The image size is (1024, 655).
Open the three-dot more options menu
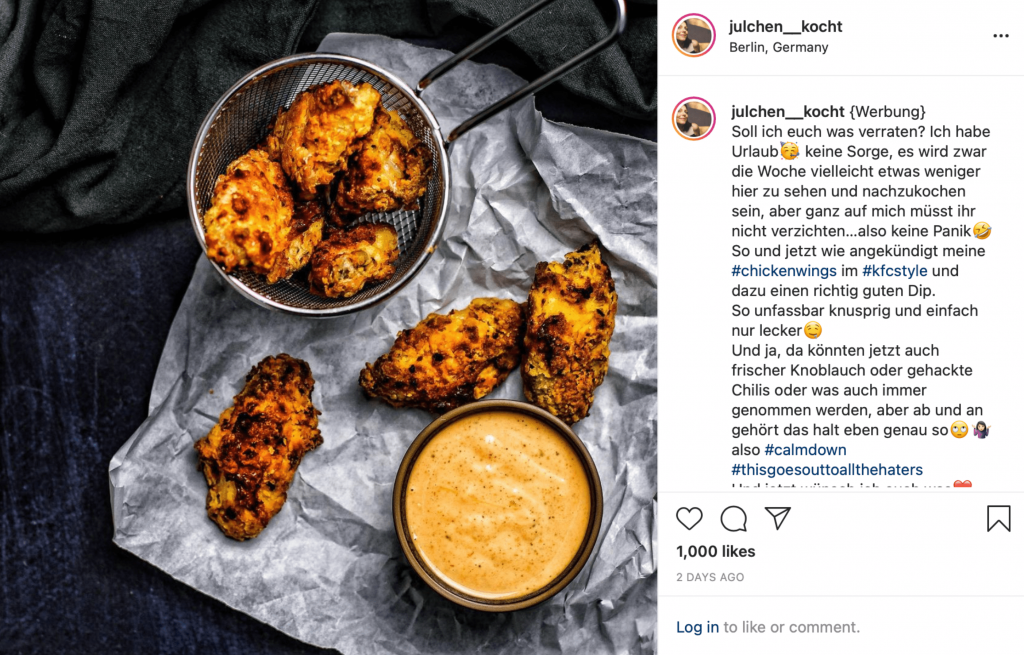(x=1000, y=36)
